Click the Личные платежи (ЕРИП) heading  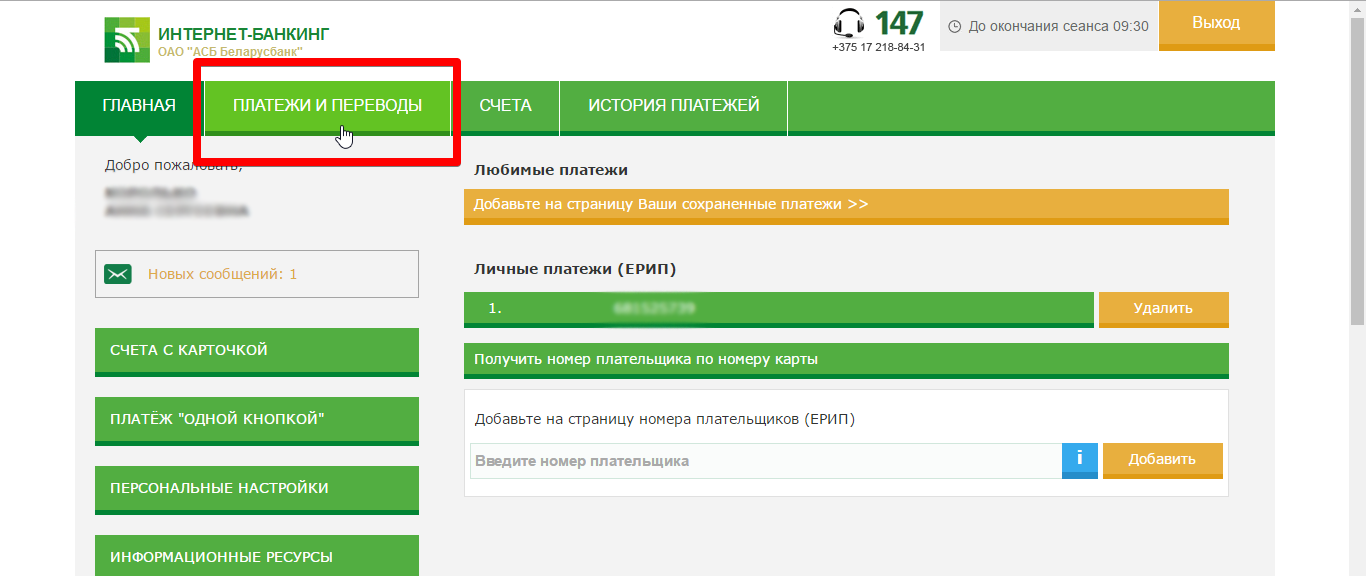click(x=575, y=269)
